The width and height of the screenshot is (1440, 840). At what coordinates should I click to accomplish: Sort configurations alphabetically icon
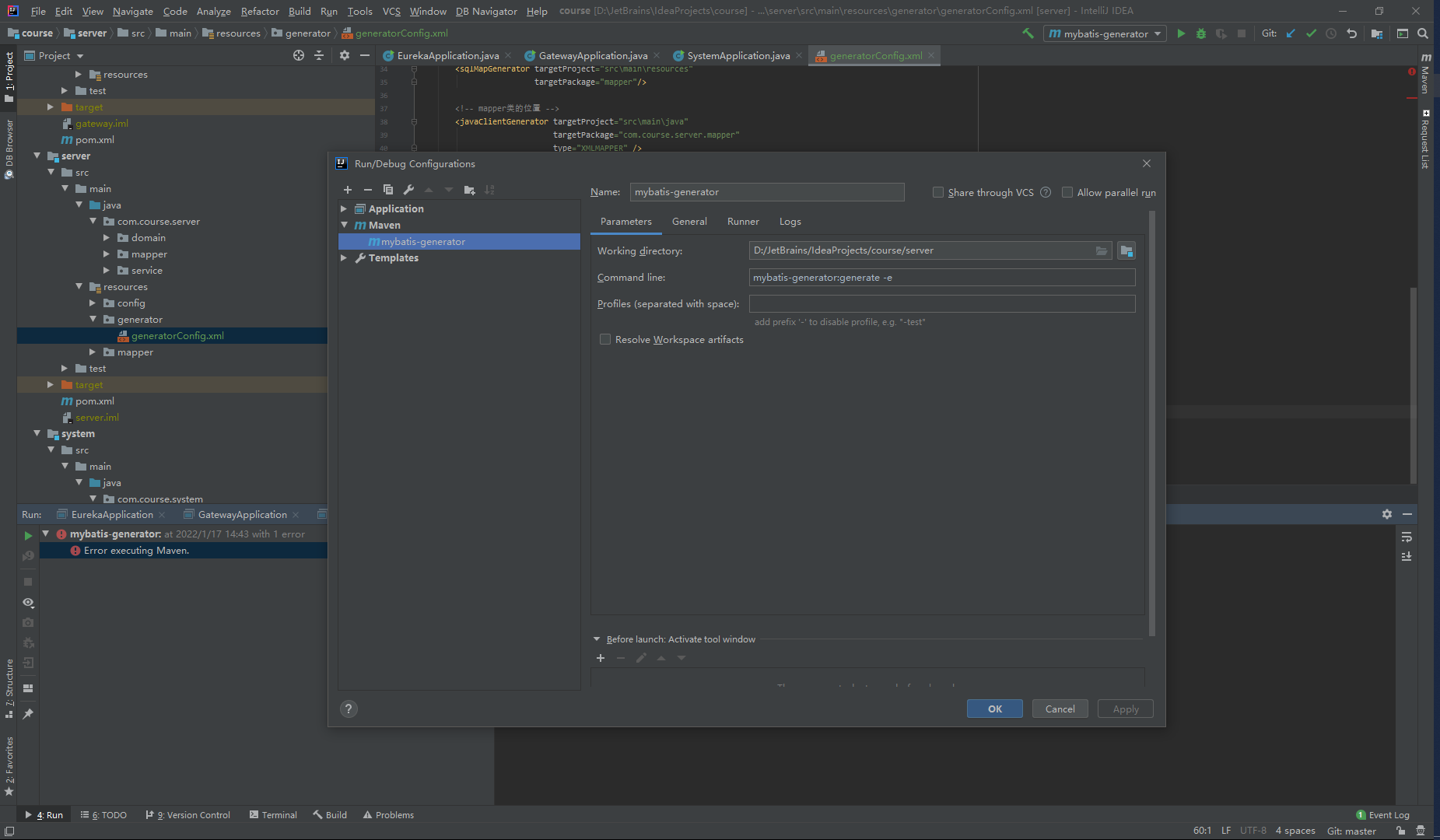pyautogui.click(x=489, y=190)
